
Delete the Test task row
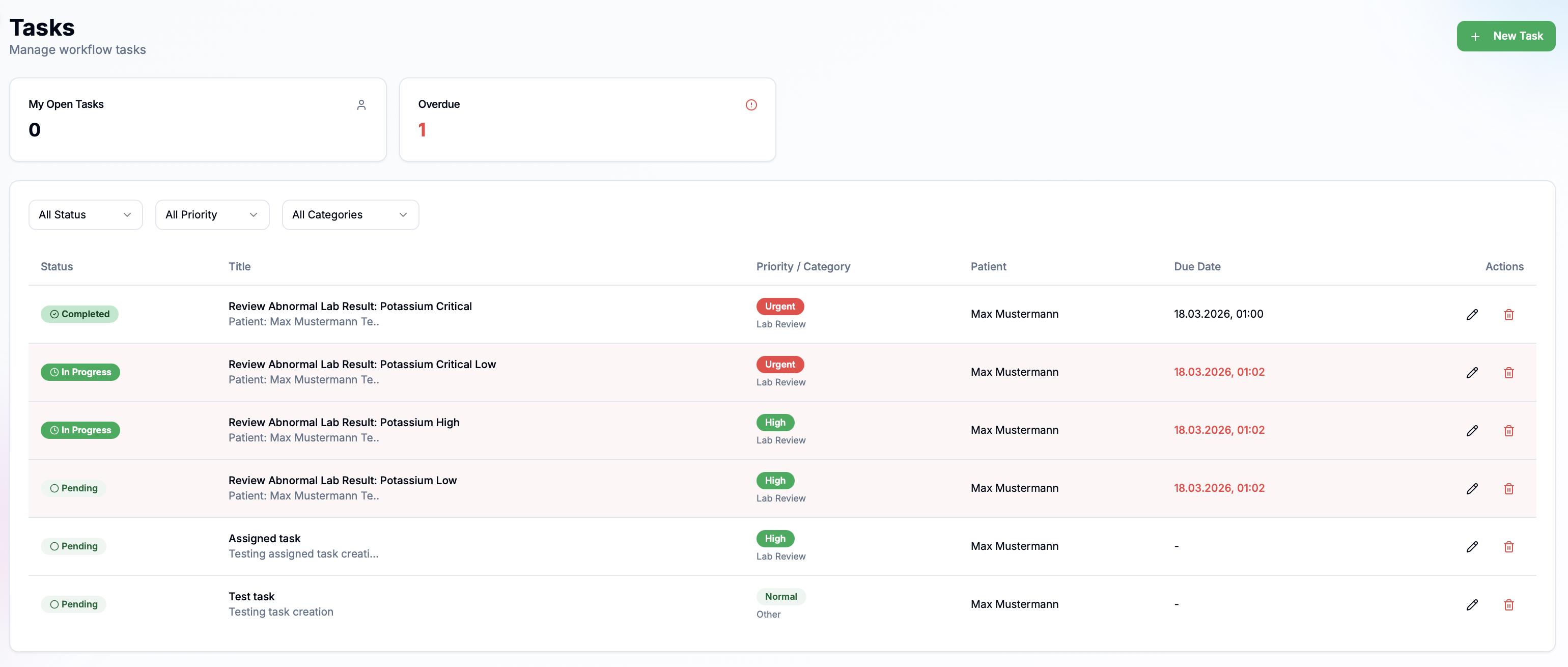click(1508, 605)
